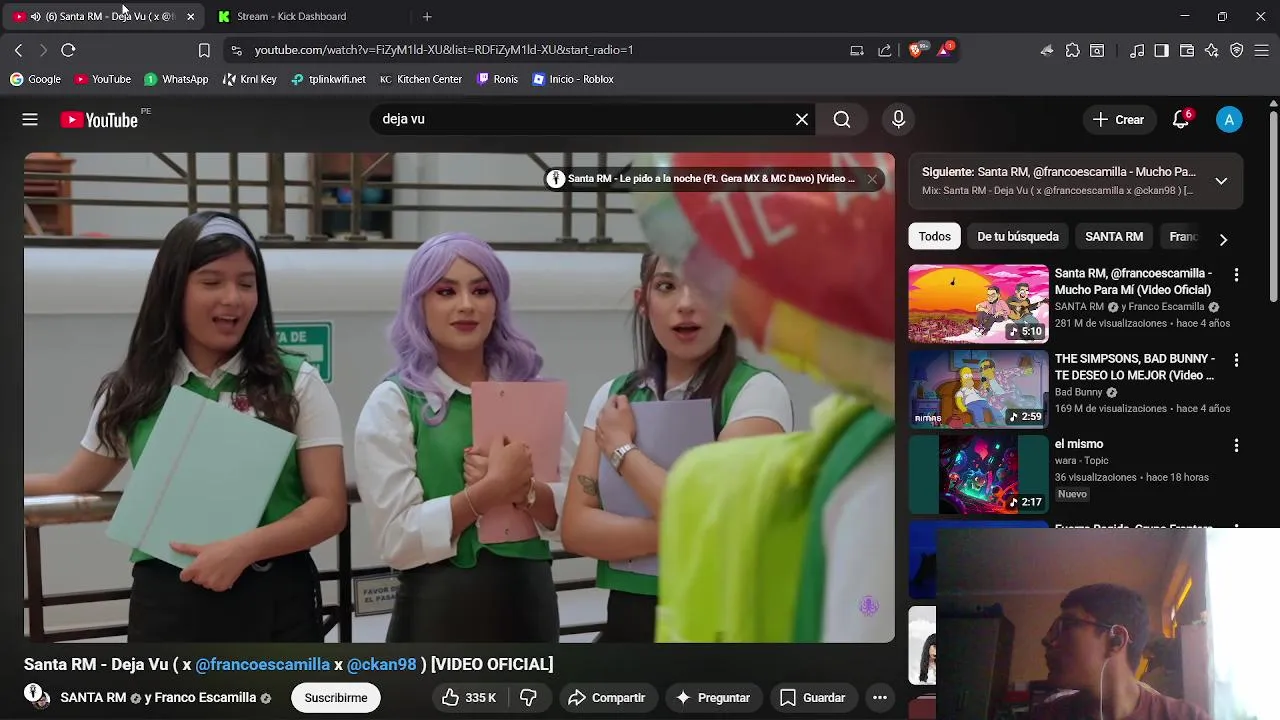1280x720 pixels.
Task: Expand the Siguiente playlist panel
Action: pyautogui.click(x=1221, y=181)
